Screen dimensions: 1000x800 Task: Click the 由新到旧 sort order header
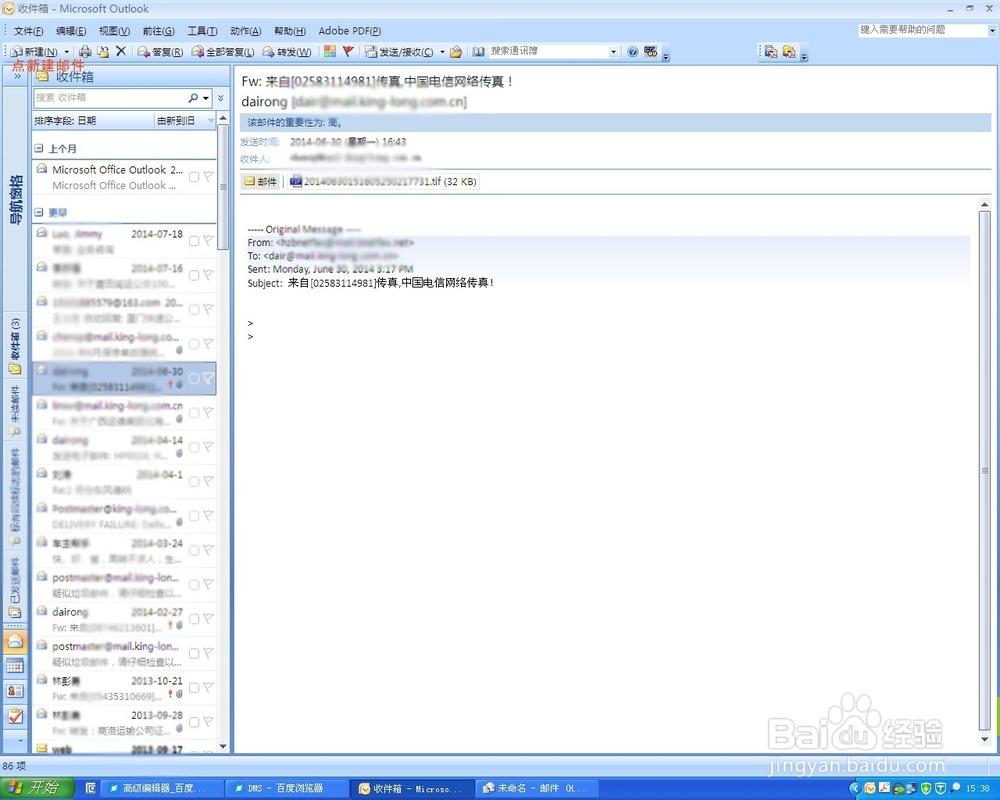click(185, 121)
